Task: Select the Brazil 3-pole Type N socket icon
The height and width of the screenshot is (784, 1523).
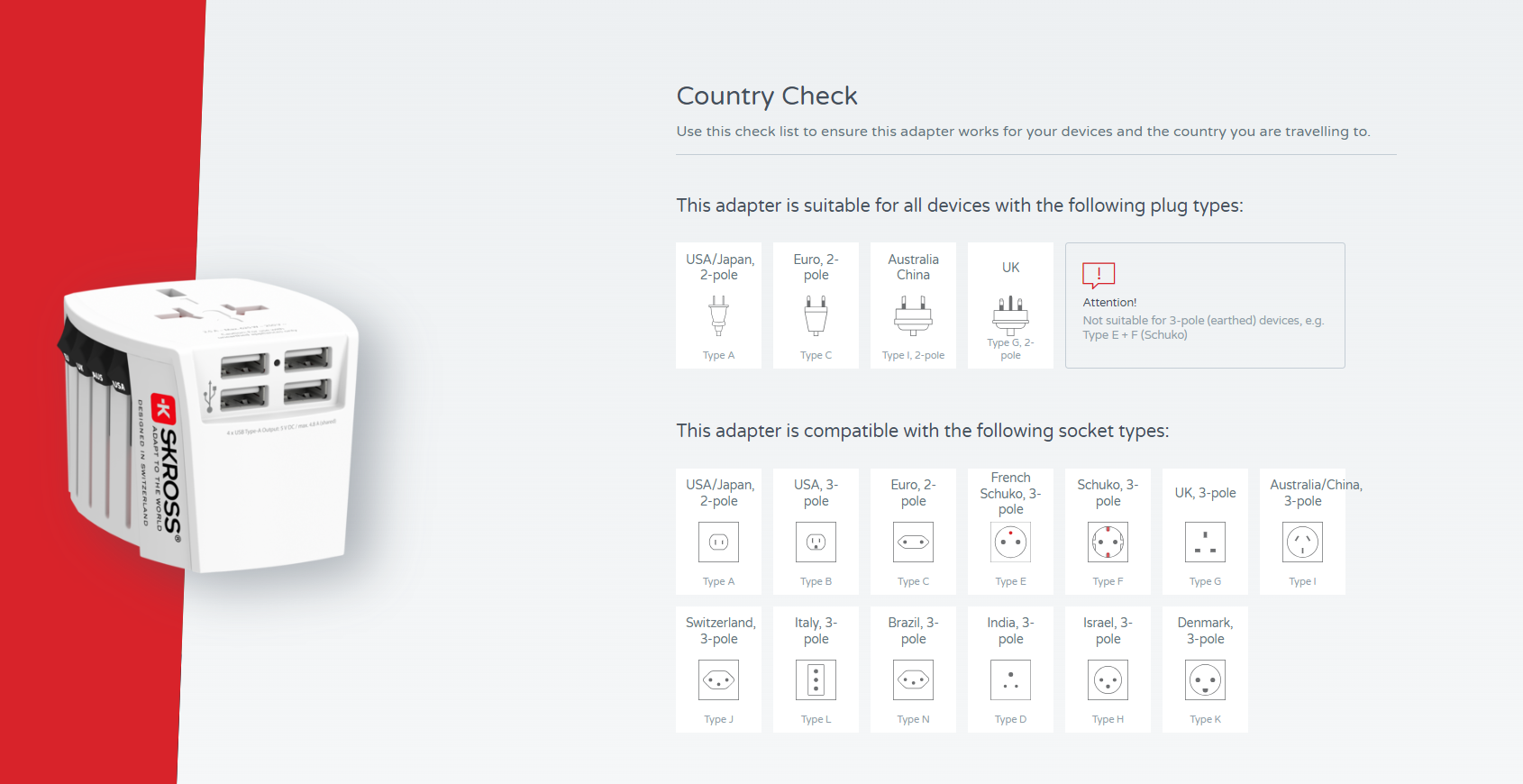Action: click(x=913, y=680)
